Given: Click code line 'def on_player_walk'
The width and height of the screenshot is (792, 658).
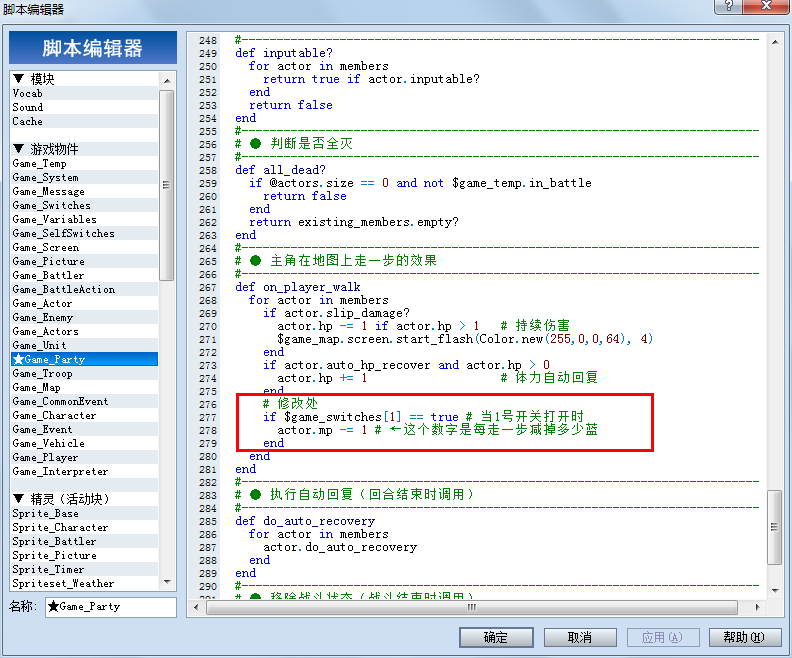Looking at the screenshot, I should coord(298,287).
